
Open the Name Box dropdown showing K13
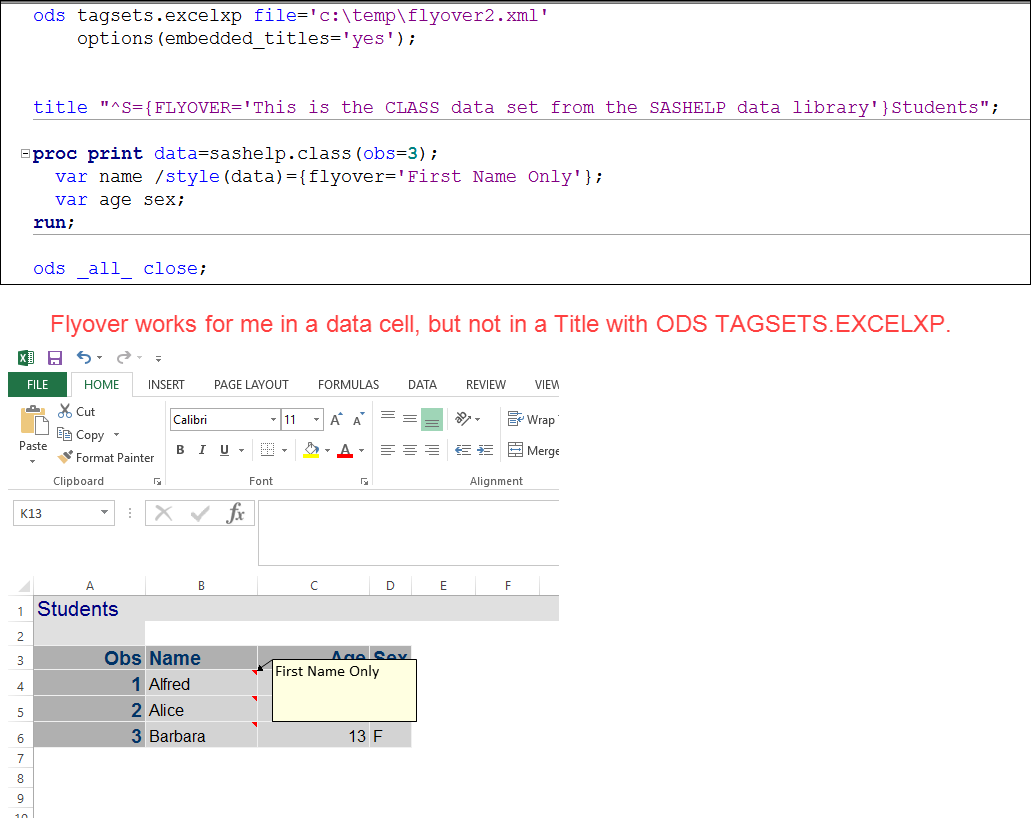pos(105,512)
